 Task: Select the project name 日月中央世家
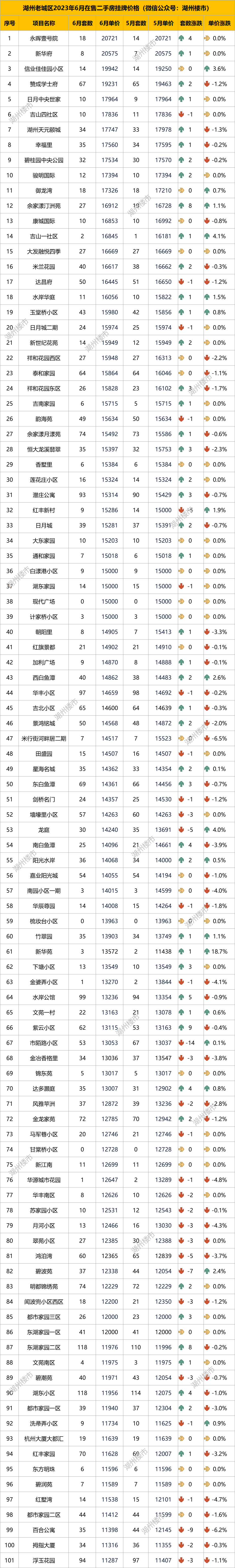tap(44, 99)
